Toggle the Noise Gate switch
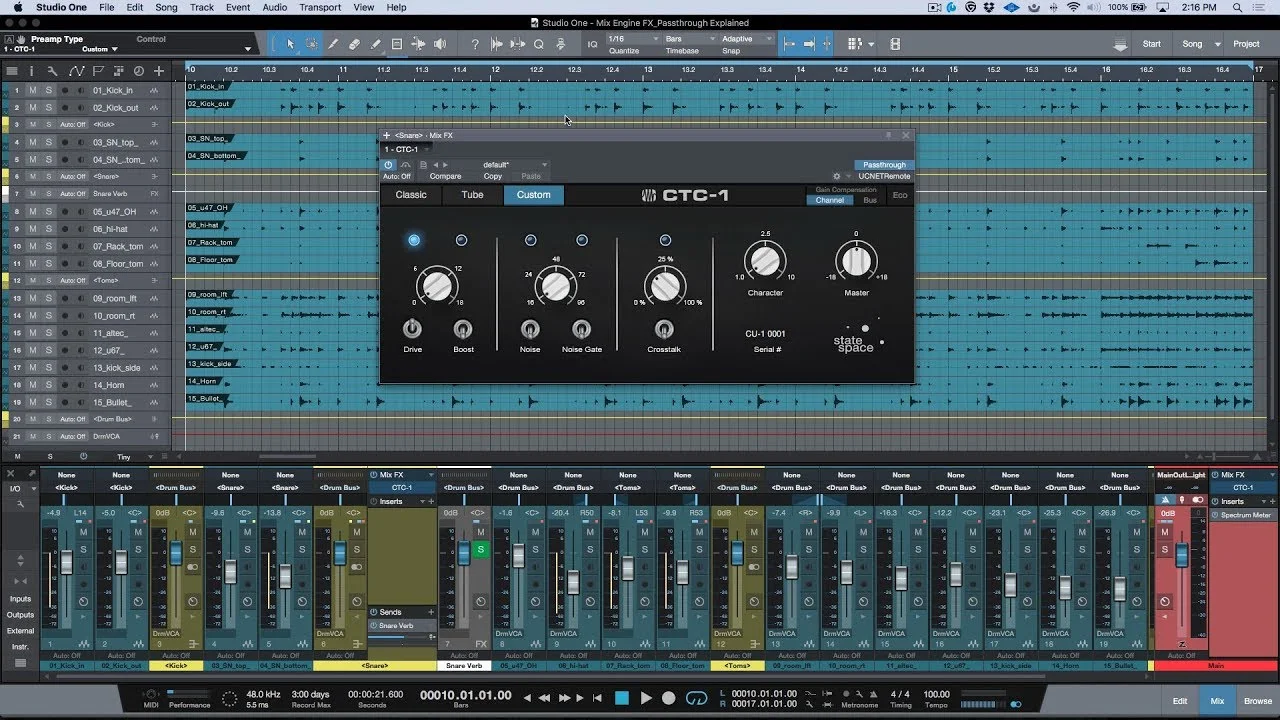Viewport: 1280px width, 720px height. (x=581, y=329)
